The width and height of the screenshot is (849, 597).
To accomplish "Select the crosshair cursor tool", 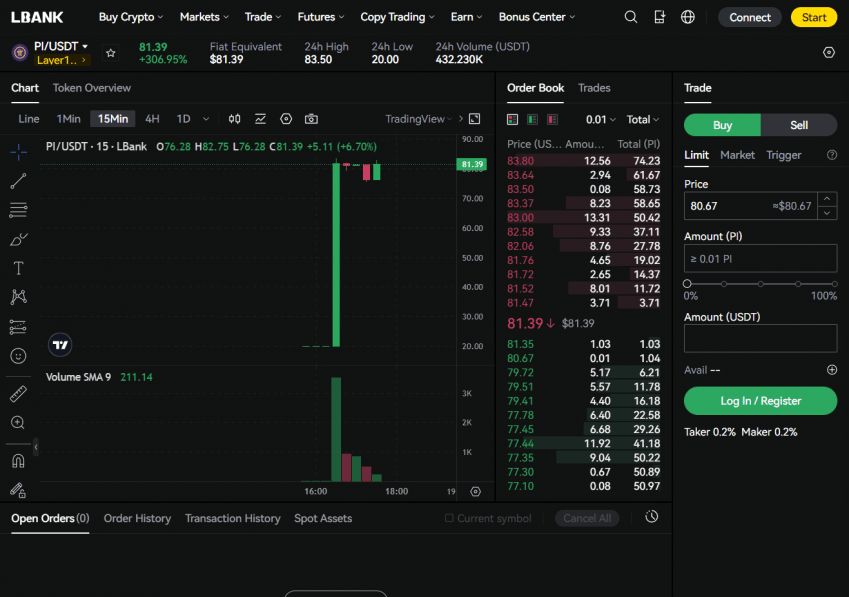I will [18, 152].
